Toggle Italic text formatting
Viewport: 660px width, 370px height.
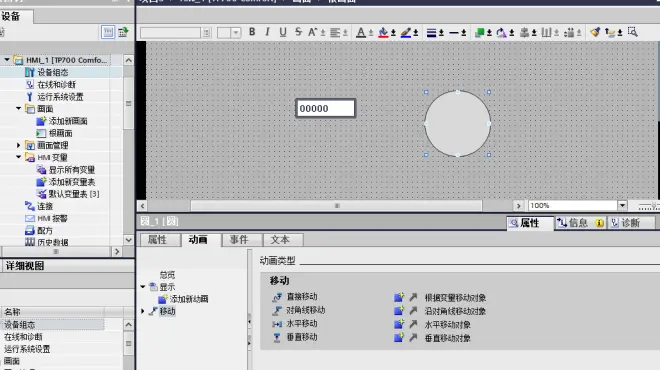[267, 32]
